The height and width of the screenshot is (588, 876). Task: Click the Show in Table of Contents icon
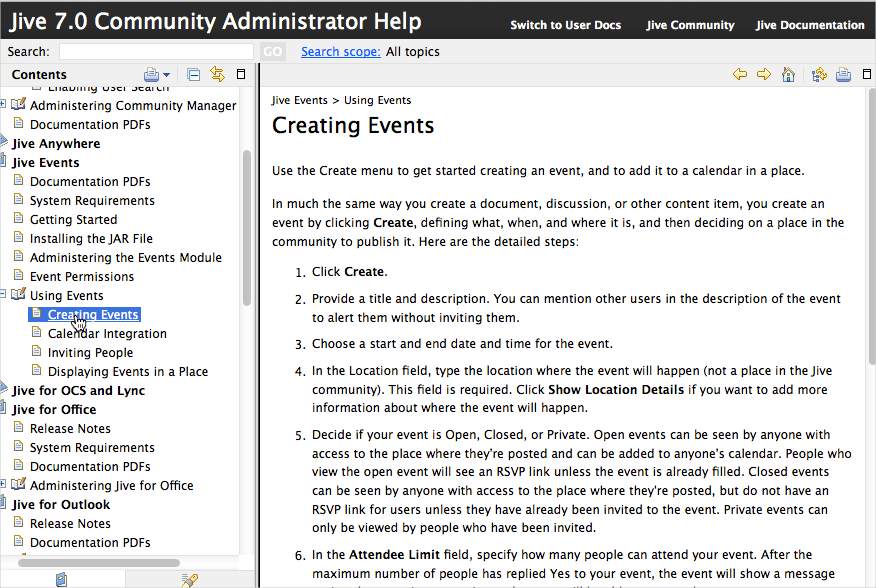819,74
